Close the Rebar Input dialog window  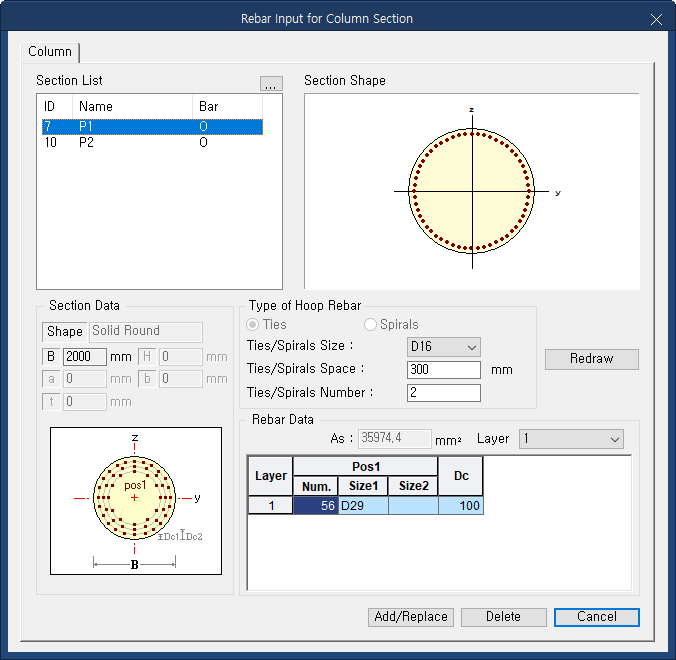point(656,19)
